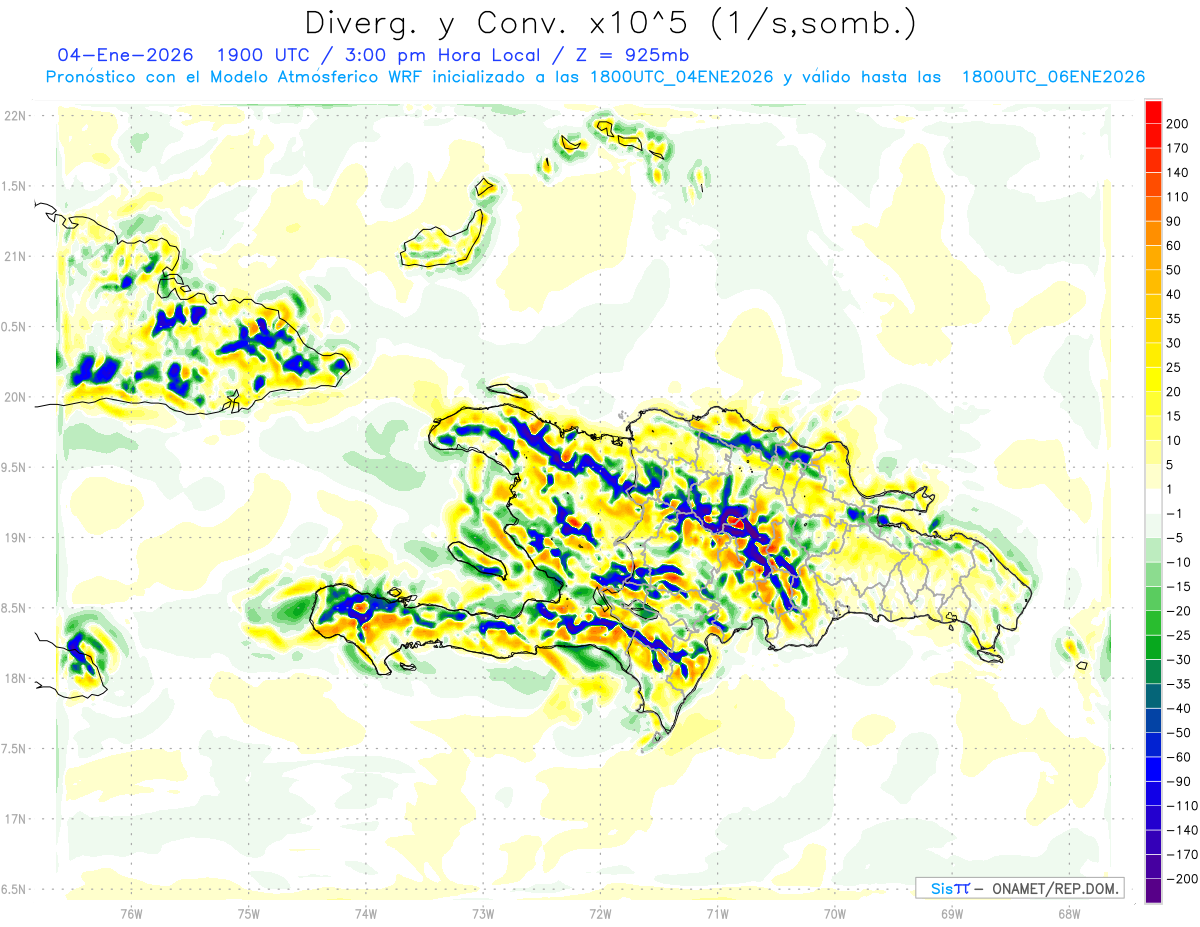Click the date text '04-Ene-2026 1900 UTC'
Image resolution: width=1200 pixels, height=927 pixels.
tap(178, 55)
